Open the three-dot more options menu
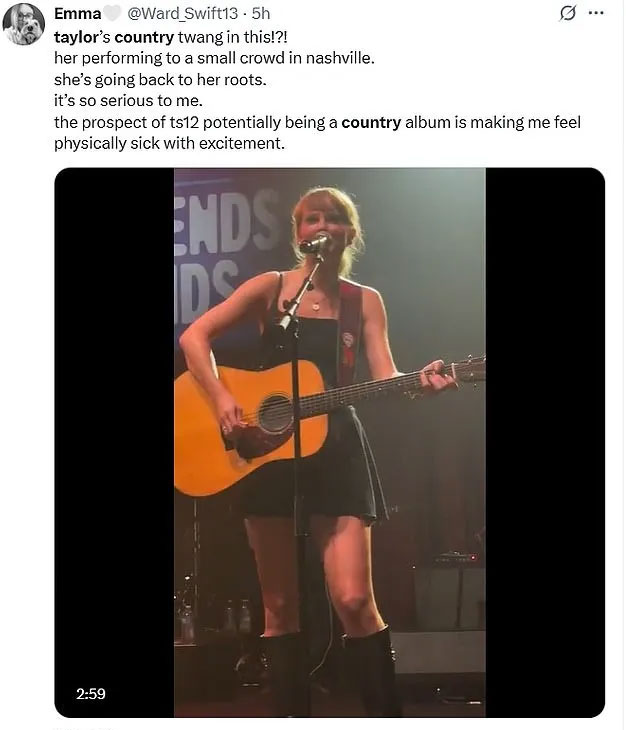The width and height of the screenshot is (626, 730). [596, 14]
